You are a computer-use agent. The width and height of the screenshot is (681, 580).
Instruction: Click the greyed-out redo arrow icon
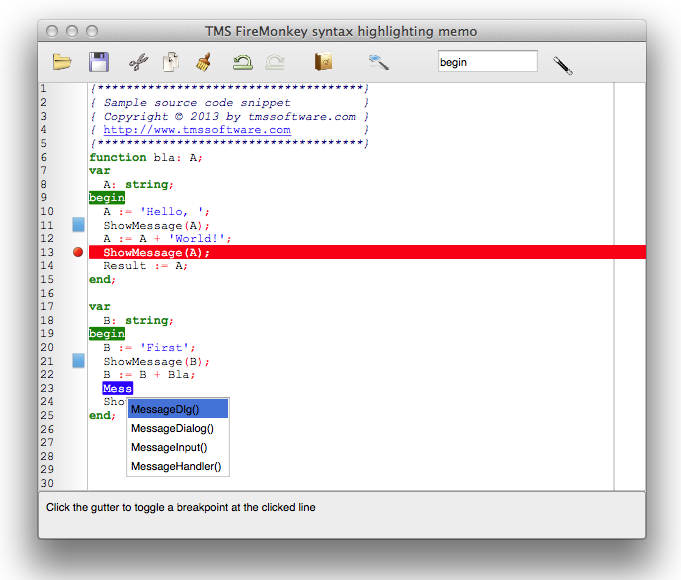275,62
